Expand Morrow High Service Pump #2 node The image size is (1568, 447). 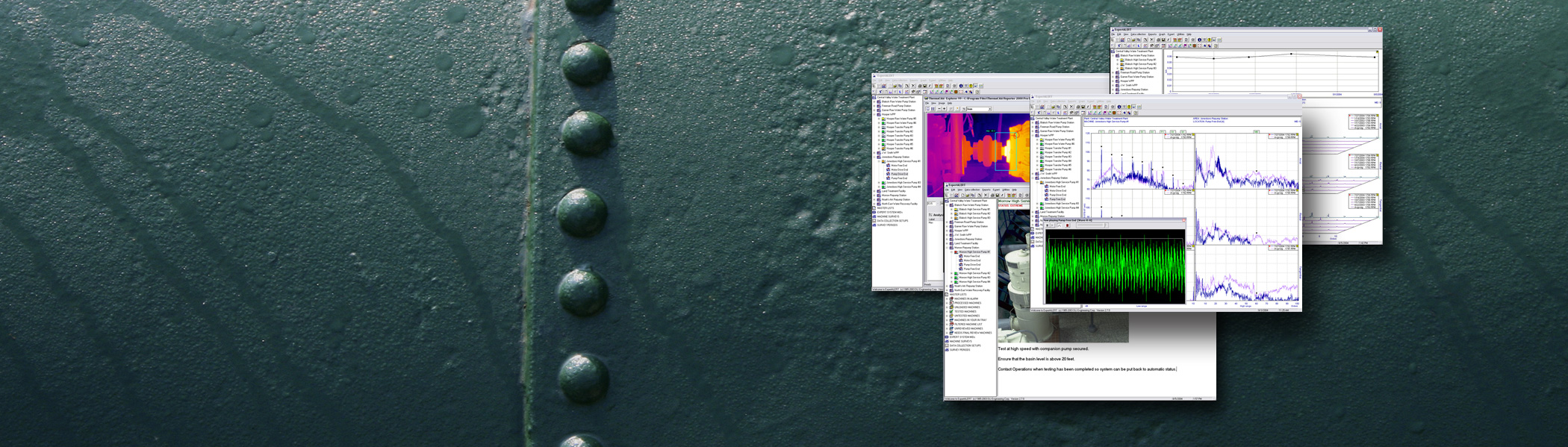(952, 273)
